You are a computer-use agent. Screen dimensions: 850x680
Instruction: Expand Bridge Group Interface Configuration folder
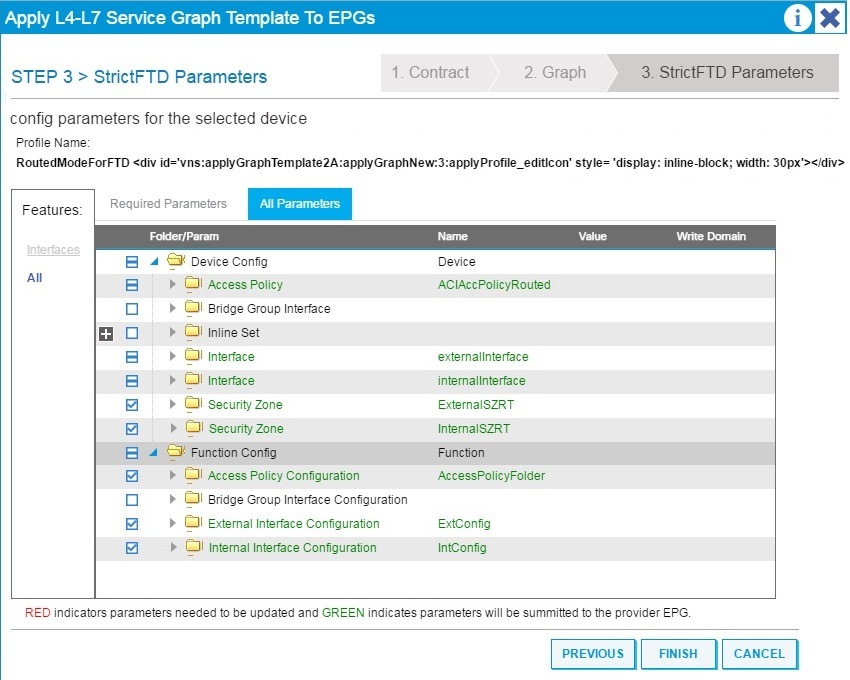coord(172,499)
